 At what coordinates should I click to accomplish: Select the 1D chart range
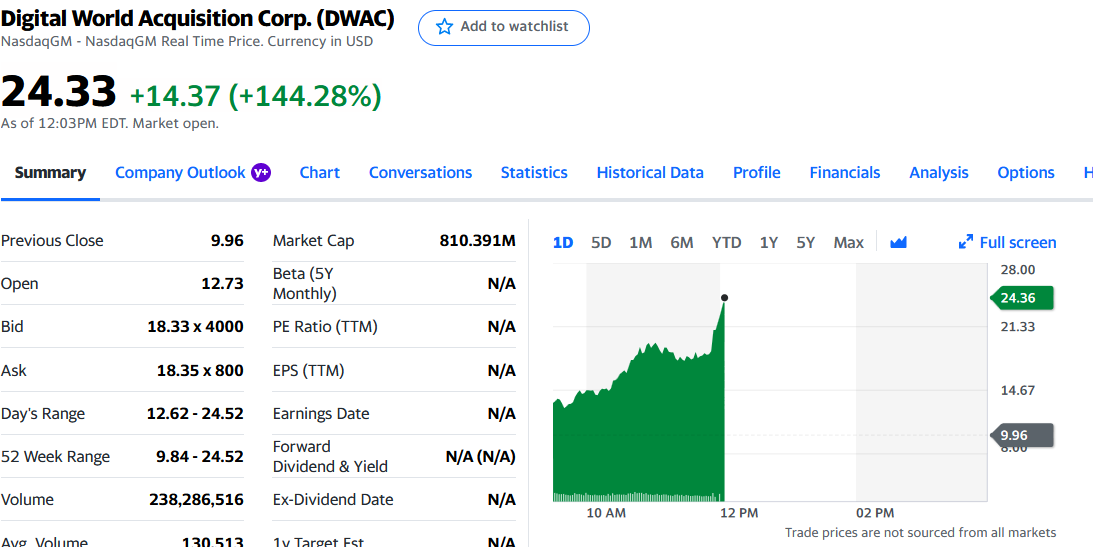click(x=563, y=242)
